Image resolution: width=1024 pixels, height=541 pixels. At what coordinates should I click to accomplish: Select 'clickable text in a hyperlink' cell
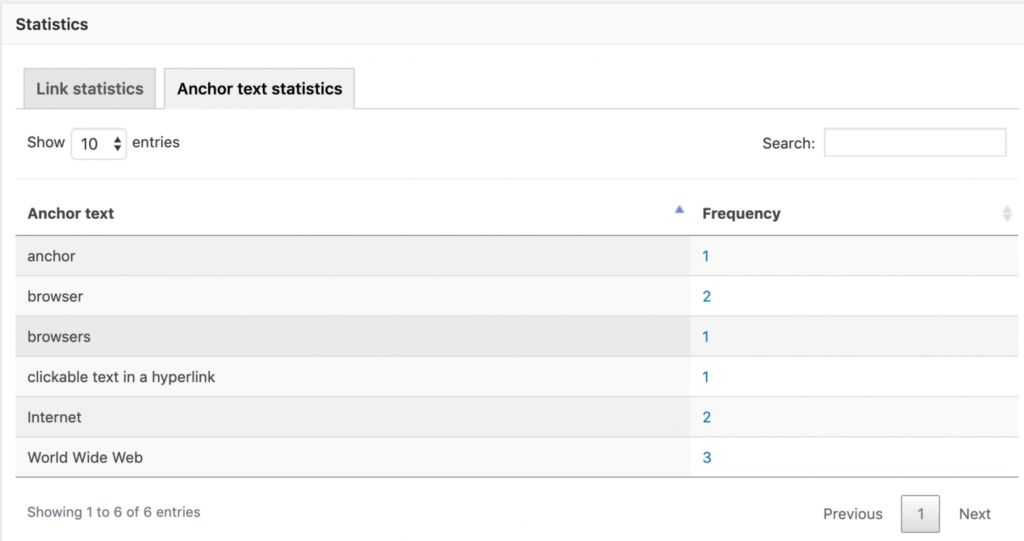[353, 377]
